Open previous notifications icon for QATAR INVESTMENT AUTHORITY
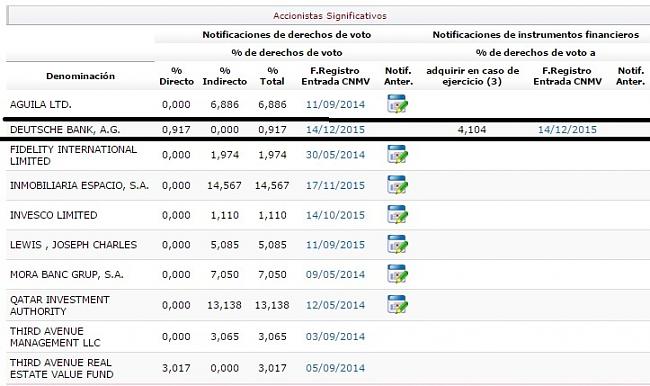 click(x=397, y=304)
